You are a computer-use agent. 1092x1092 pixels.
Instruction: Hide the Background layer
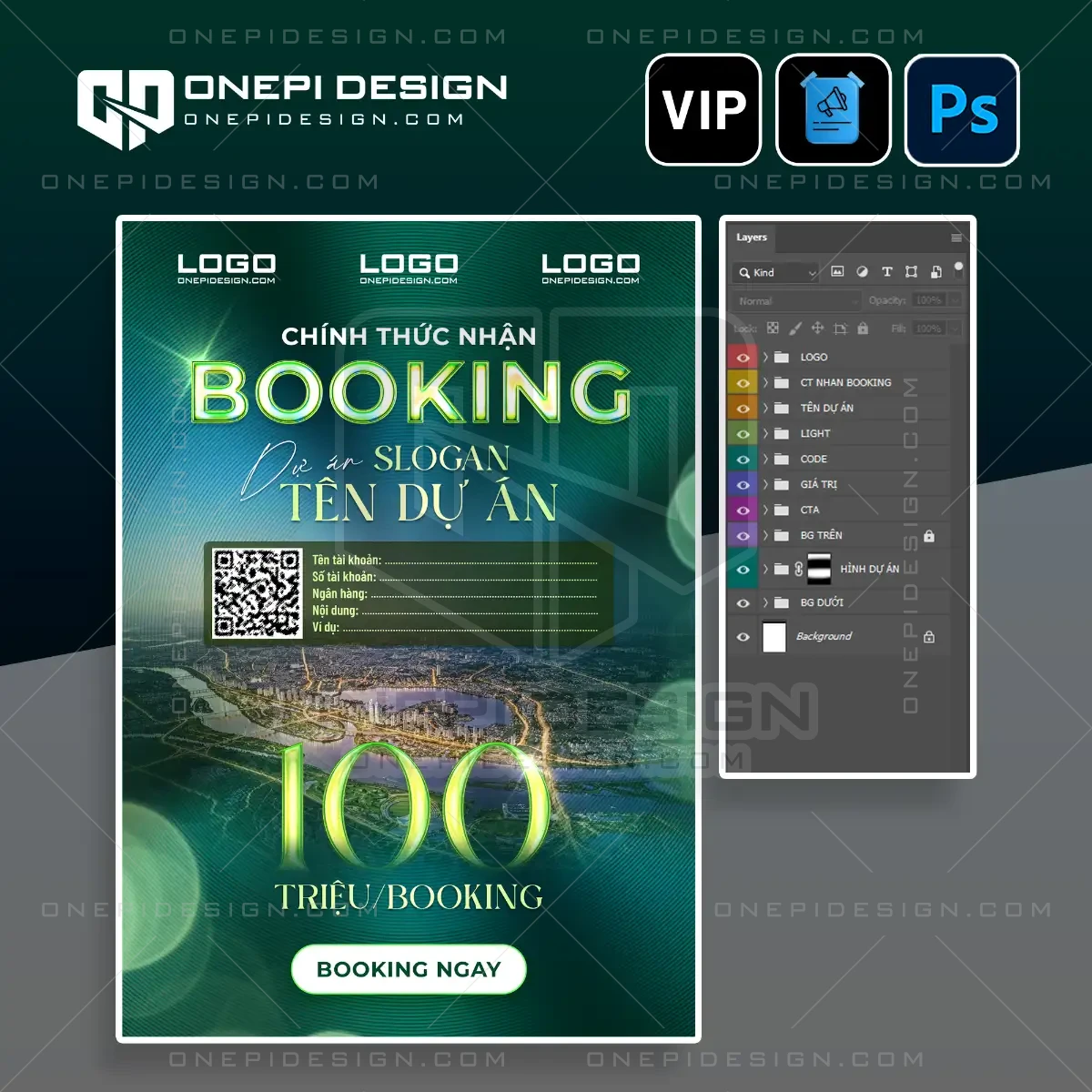click(x=743, y=637)
